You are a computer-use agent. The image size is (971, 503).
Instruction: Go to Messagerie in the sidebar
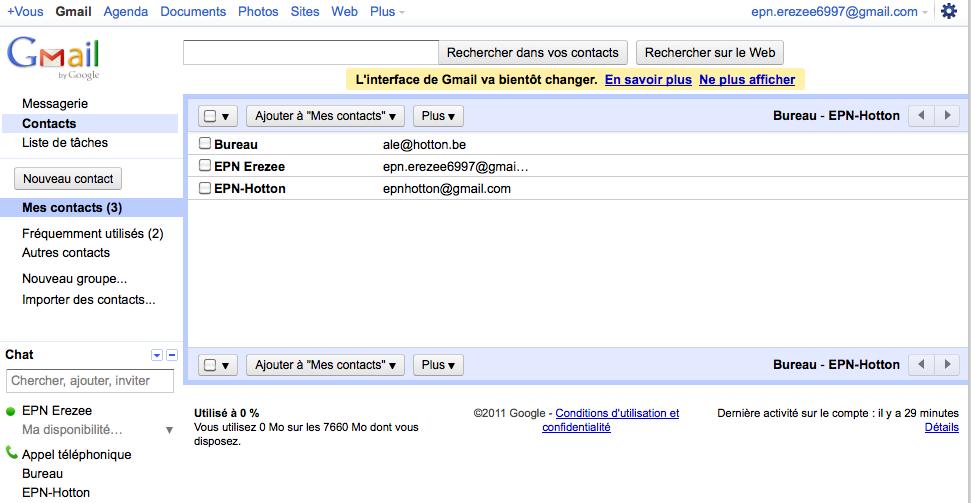tap(55, 103)
